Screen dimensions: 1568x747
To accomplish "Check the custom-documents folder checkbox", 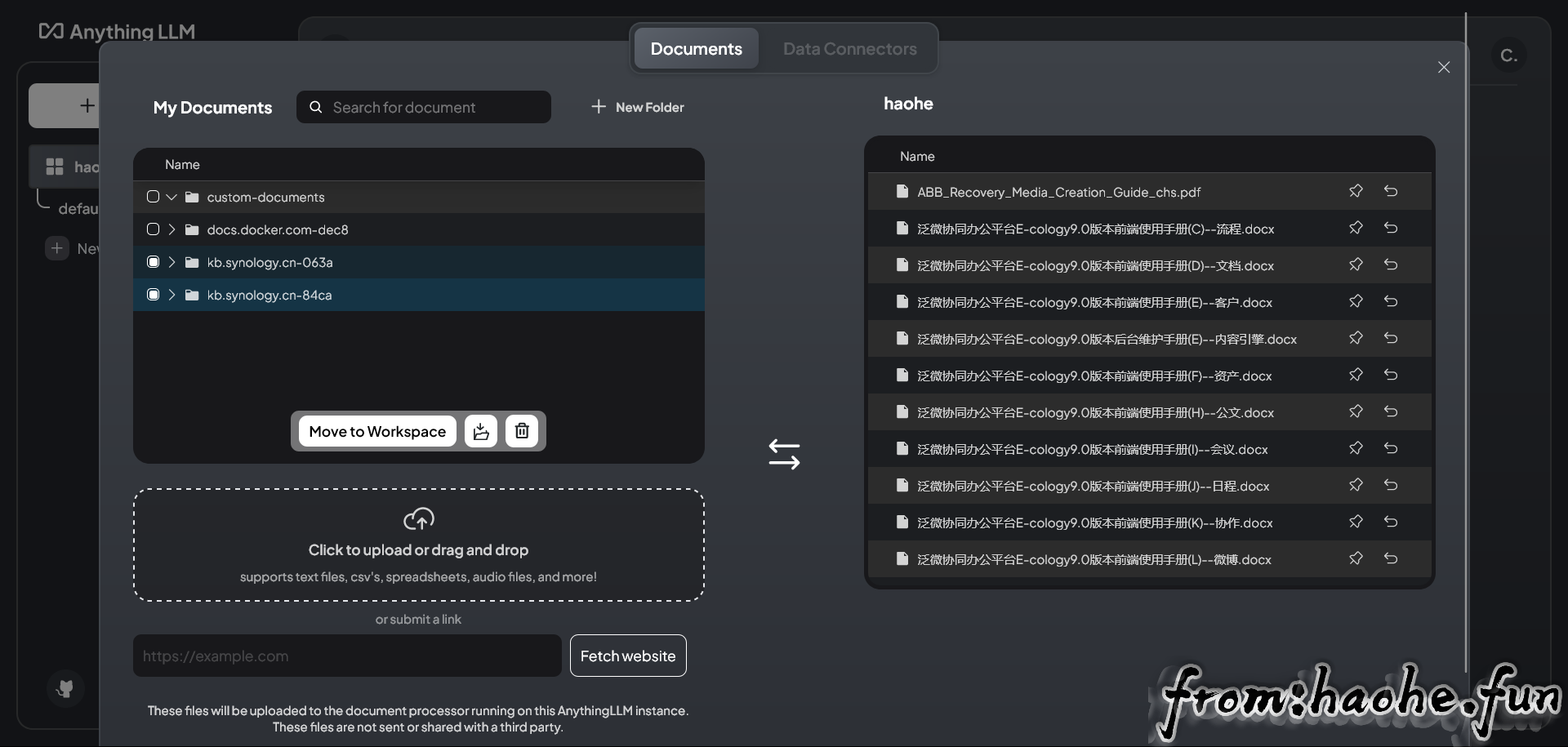I will coord(153,197).
